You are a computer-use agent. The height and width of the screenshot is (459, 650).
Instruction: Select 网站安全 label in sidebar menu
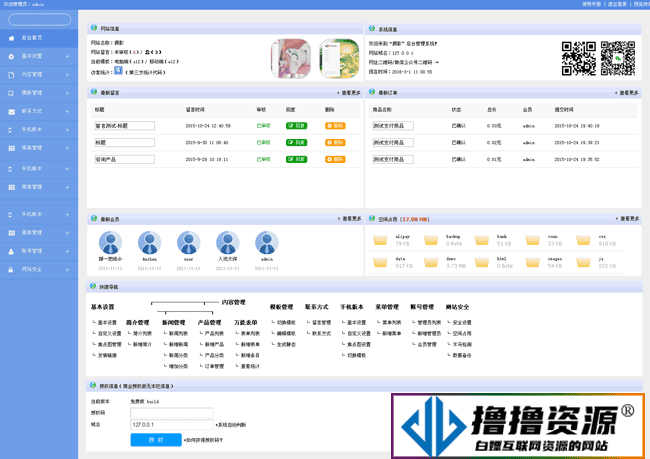click(x=32, y=270)
